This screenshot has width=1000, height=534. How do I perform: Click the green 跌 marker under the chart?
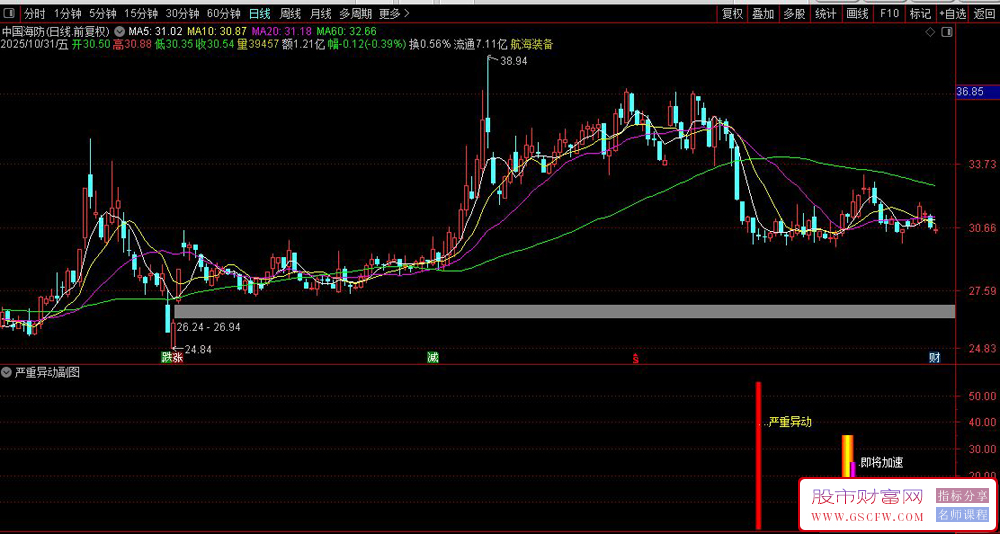[x=167, y=358]
